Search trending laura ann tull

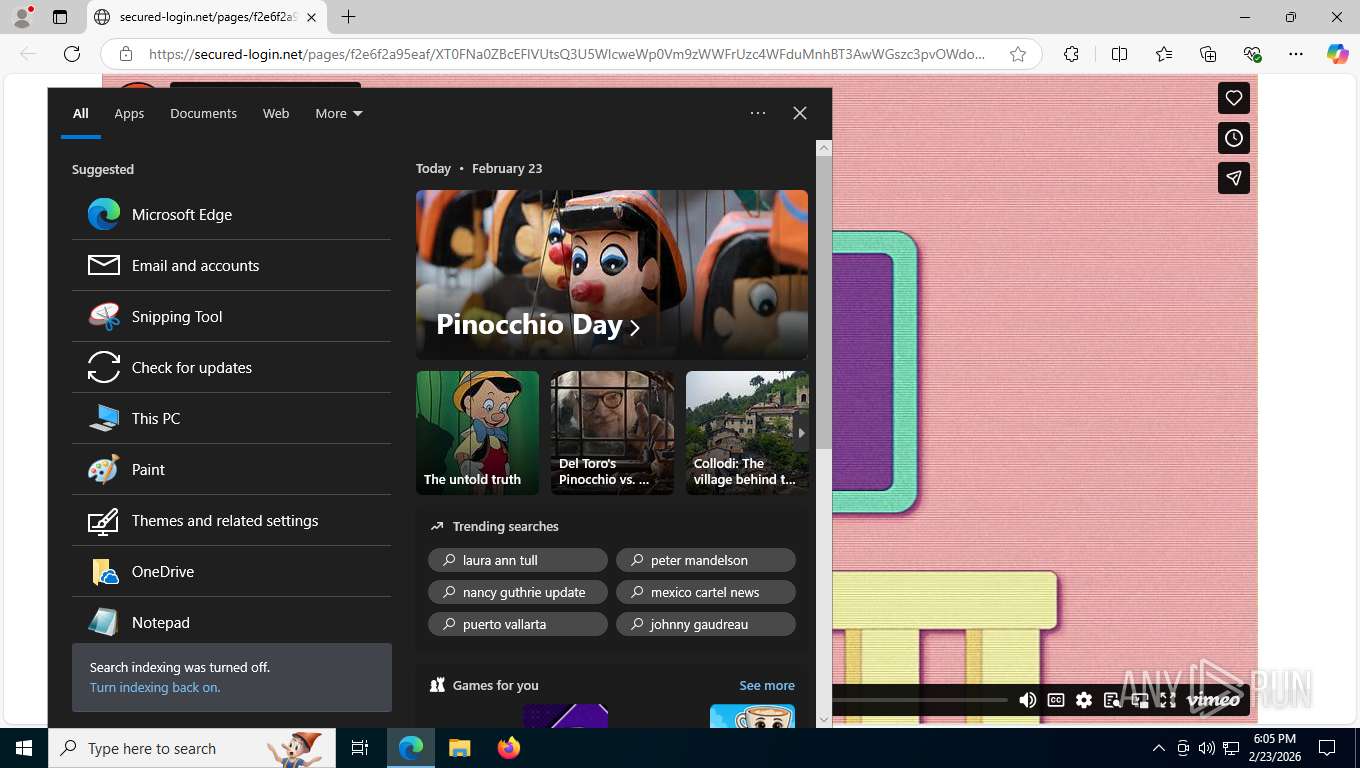click(518, 560)
